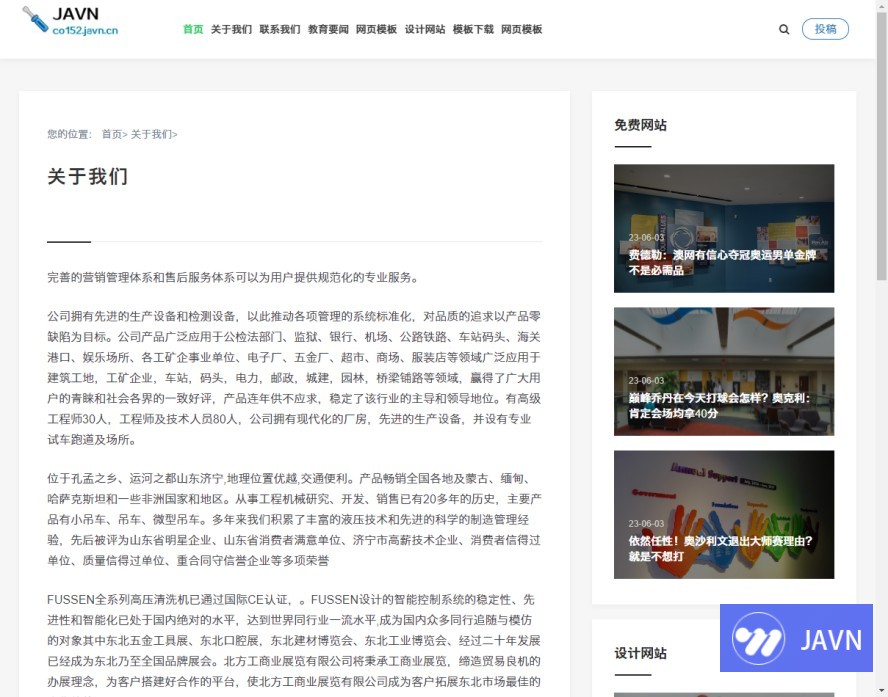Open article 巅峰乔丹在今天打球会怎样

coord(719,405)
